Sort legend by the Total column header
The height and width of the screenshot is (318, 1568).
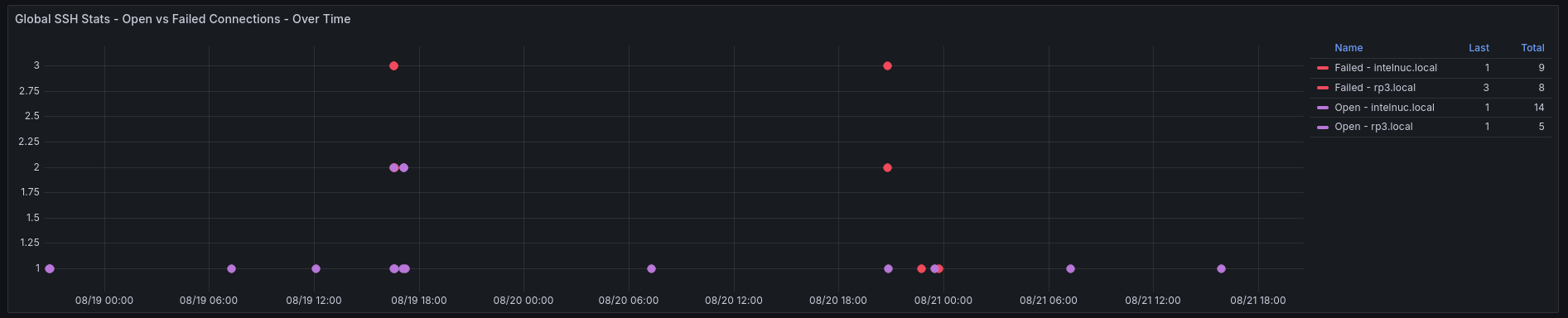click(1532, 48)
